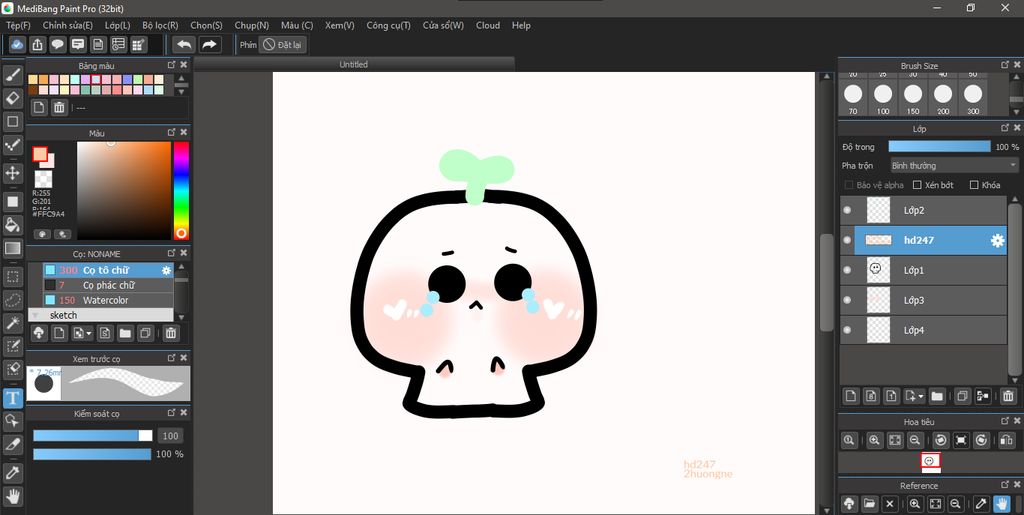Activate the Lasso selection tool

coord(12,300)
